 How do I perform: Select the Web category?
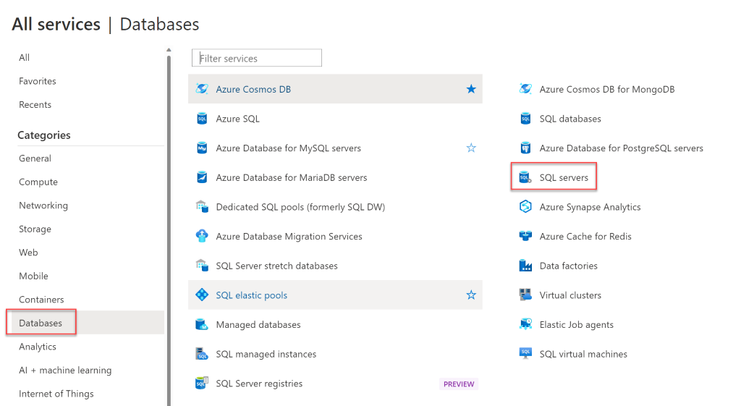[28, 252]
